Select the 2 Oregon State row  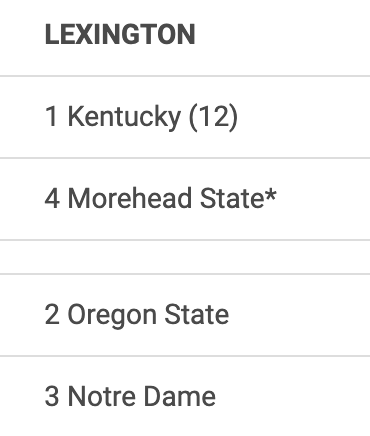pos(185,315)
